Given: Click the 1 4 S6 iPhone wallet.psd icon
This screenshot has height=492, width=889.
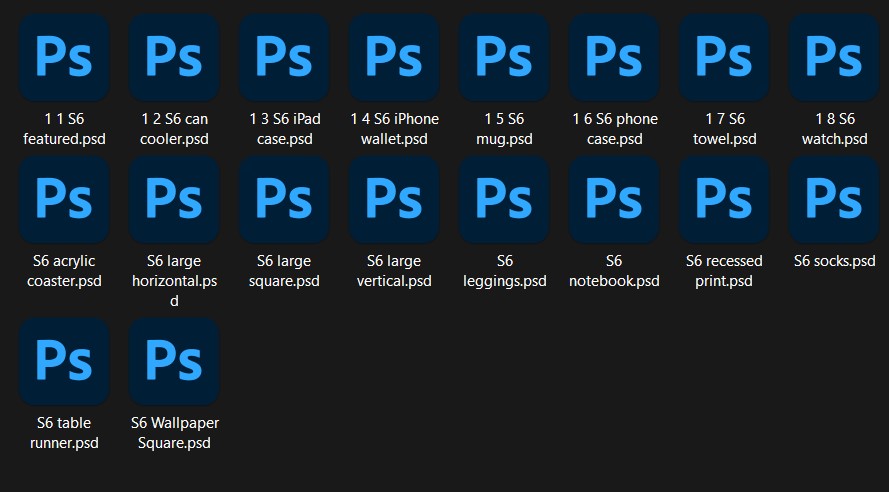Looking at the screenshot, I should pos(394,57).
